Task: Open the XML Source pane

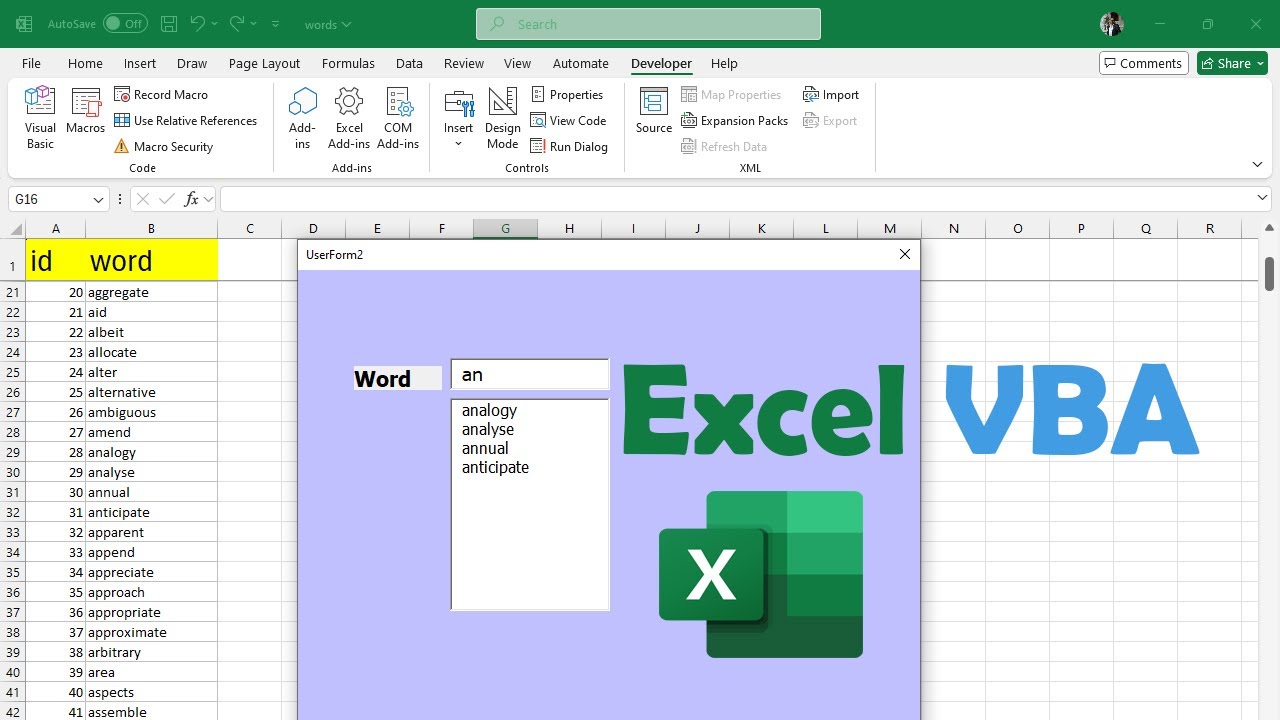Action: pos(654,111)
